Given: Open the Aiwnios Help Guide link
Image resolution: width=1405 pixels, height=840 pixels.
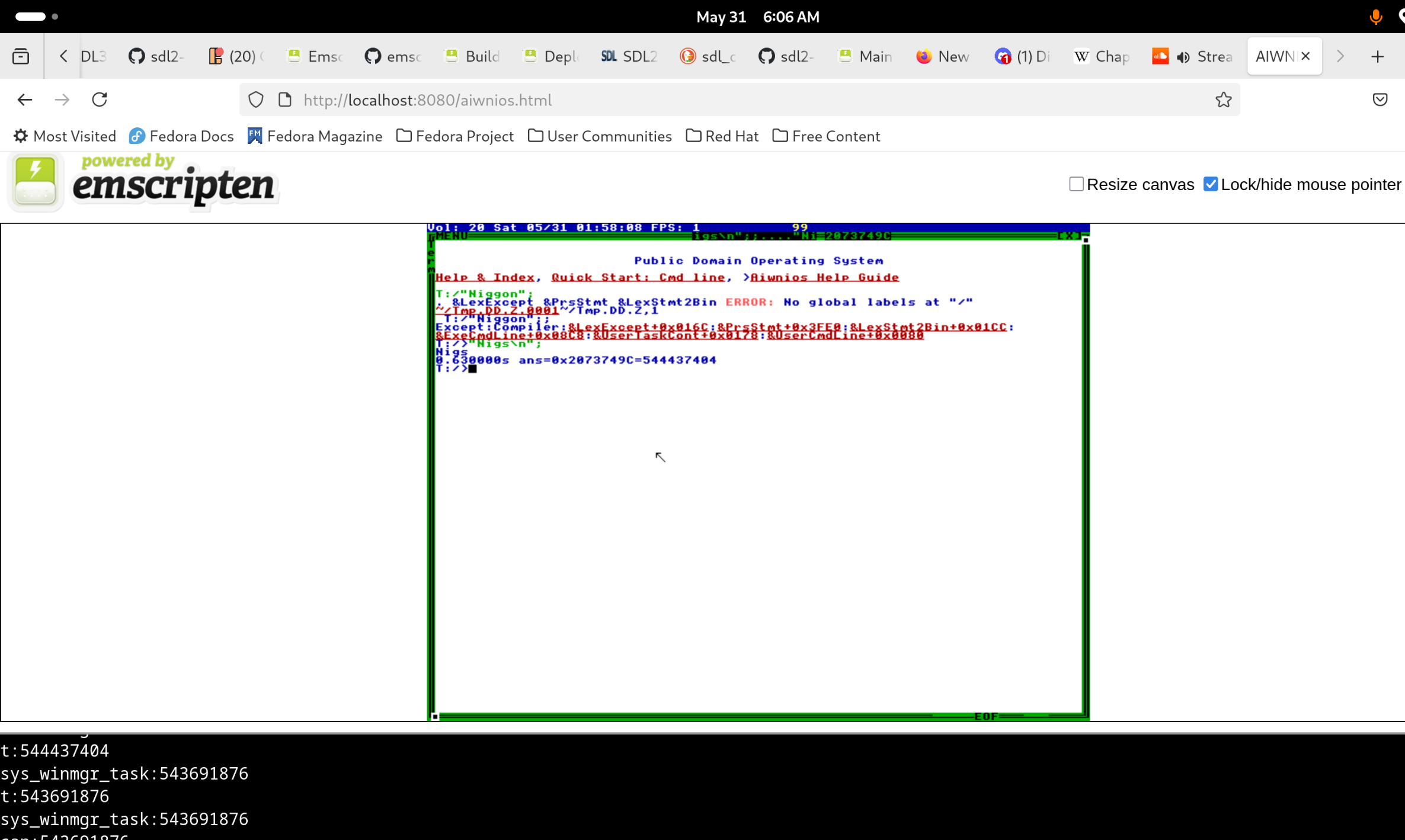Looking at the screenshot, I should 824,277.
